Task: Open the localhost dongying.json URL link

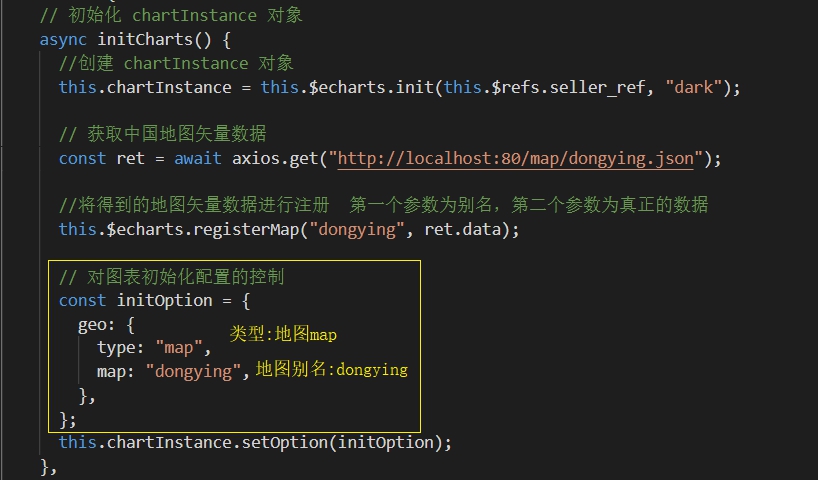Action: [x=520, y=158]
